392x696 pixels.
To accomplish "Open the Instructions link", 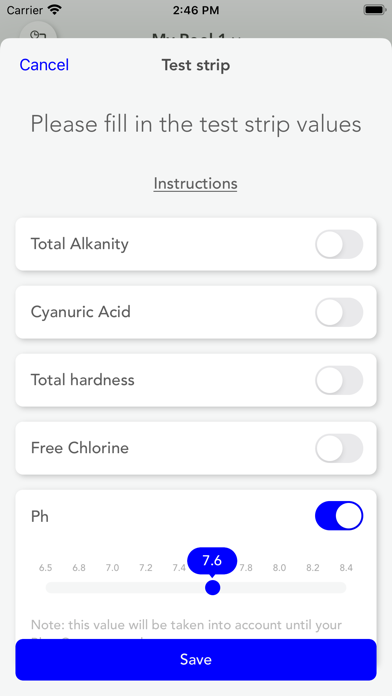I will coord(195,183).
